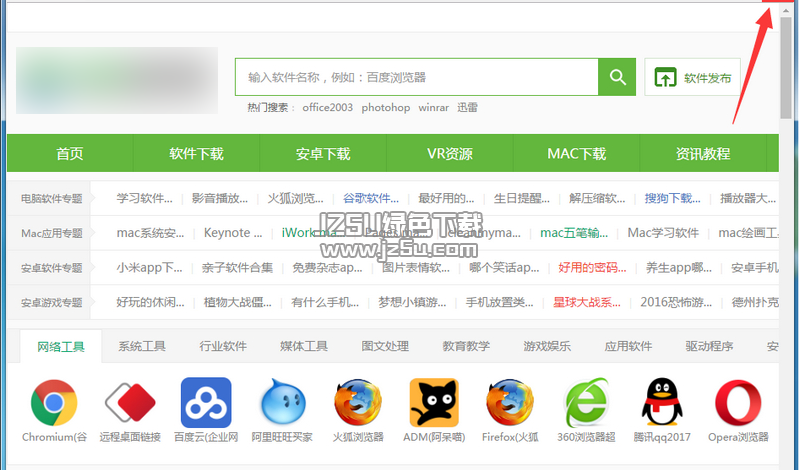This screenshot has height=470, width=799.
Task: Open the 360浏览器 icon
Action: tap(586, 403)
